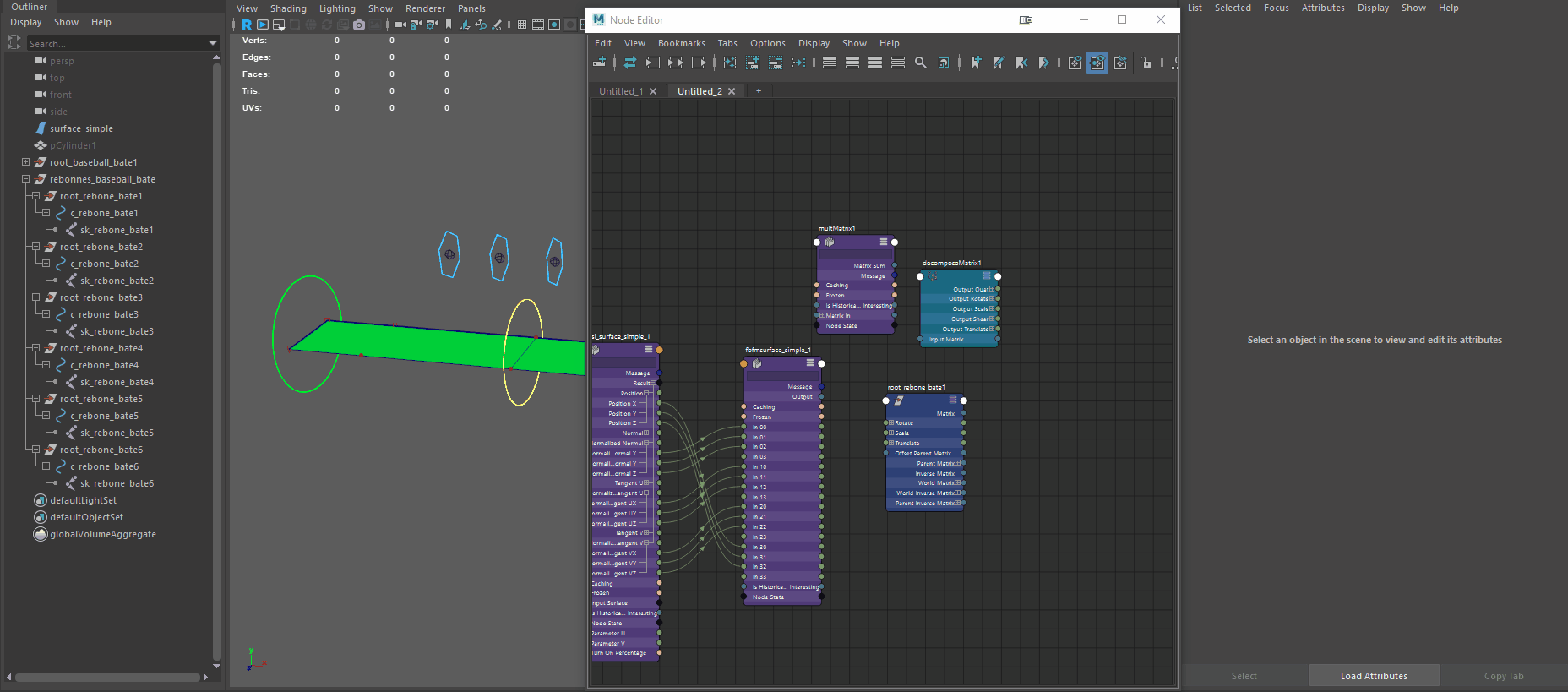Image resolution: width=1568 pixels, height=692 pixels.
Task: Add selected nodes to graph
Action: (x=753, y=63)
